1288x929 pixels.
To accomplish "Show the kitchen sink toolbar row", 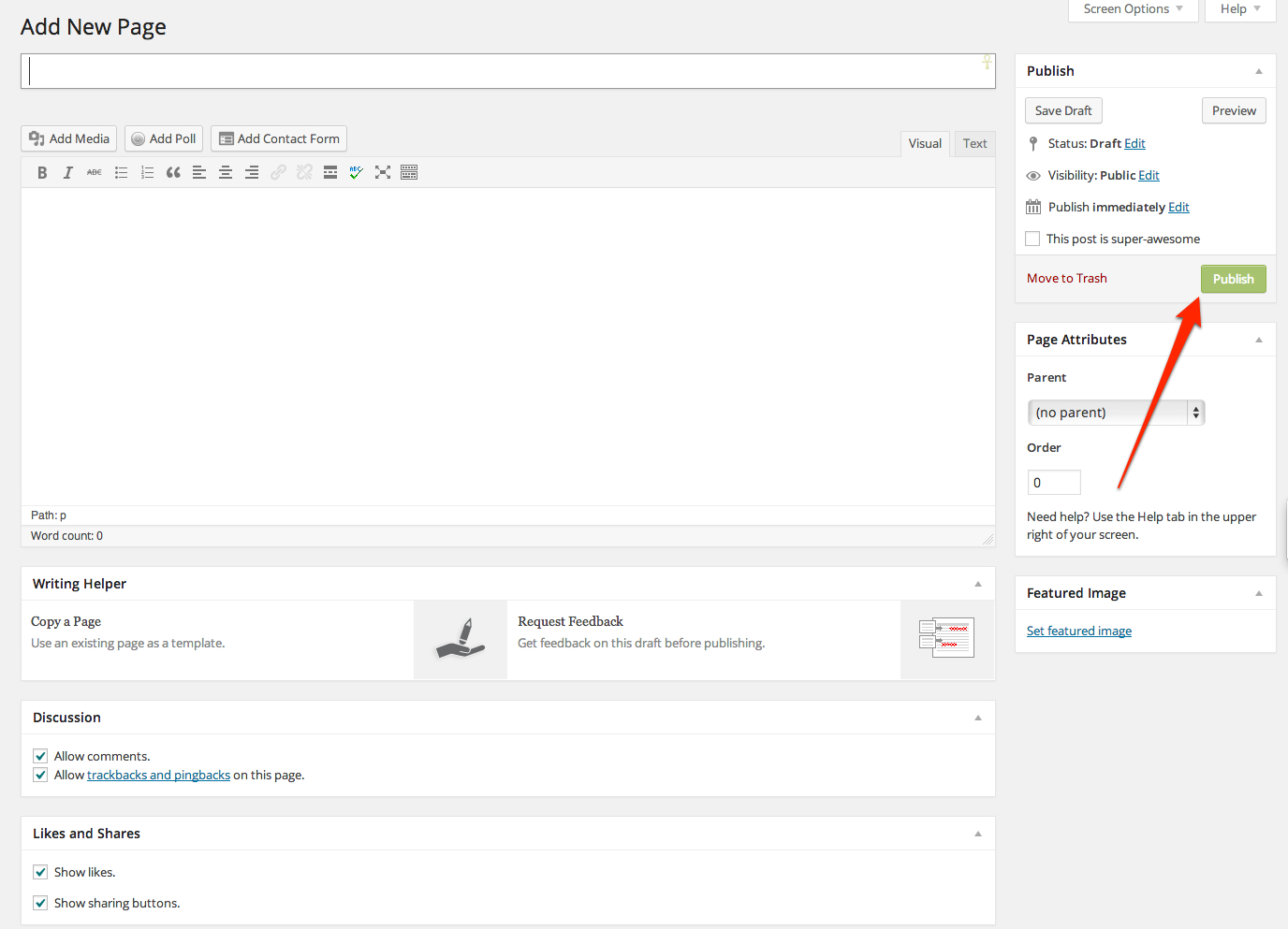I will (409, 172).
